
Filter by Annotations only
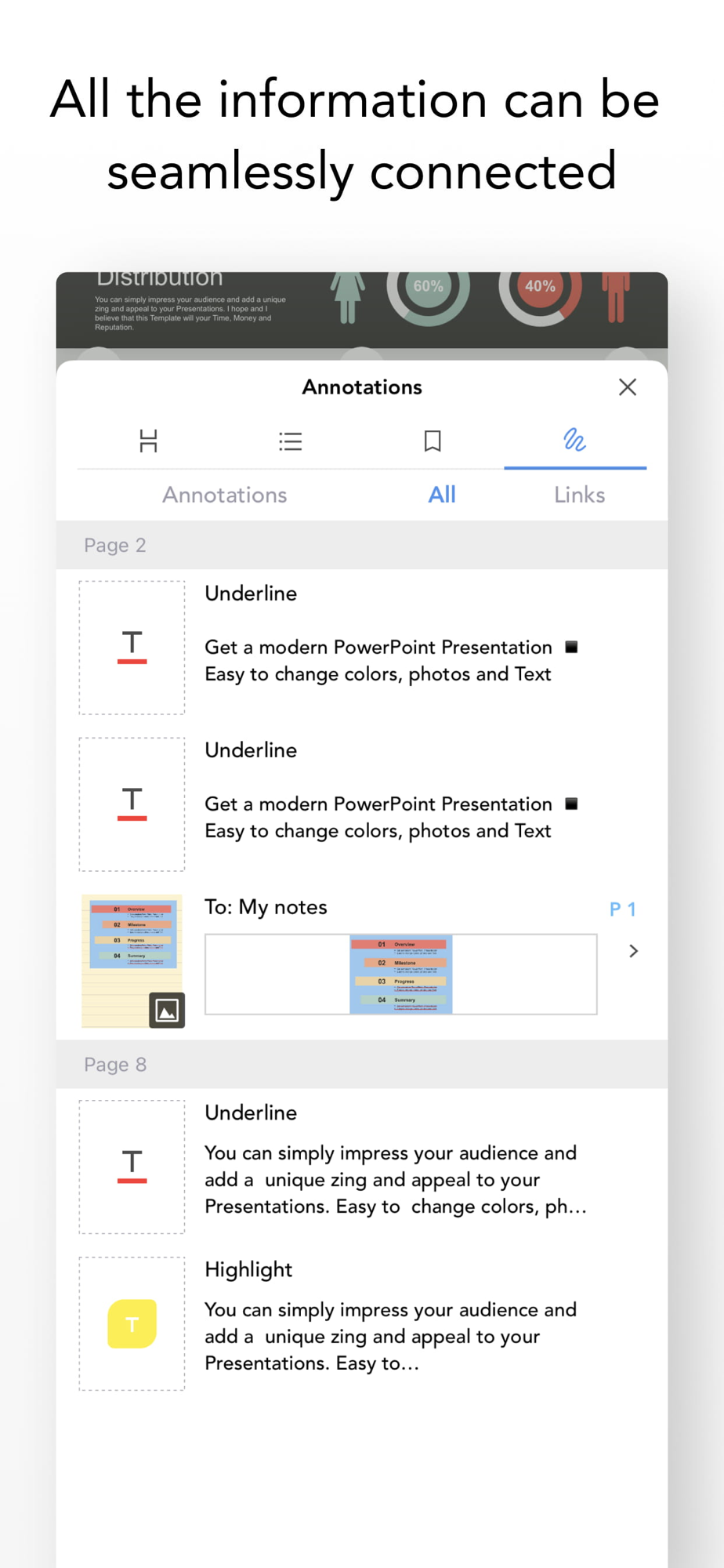pyautogui.click(x=224, y=495)
